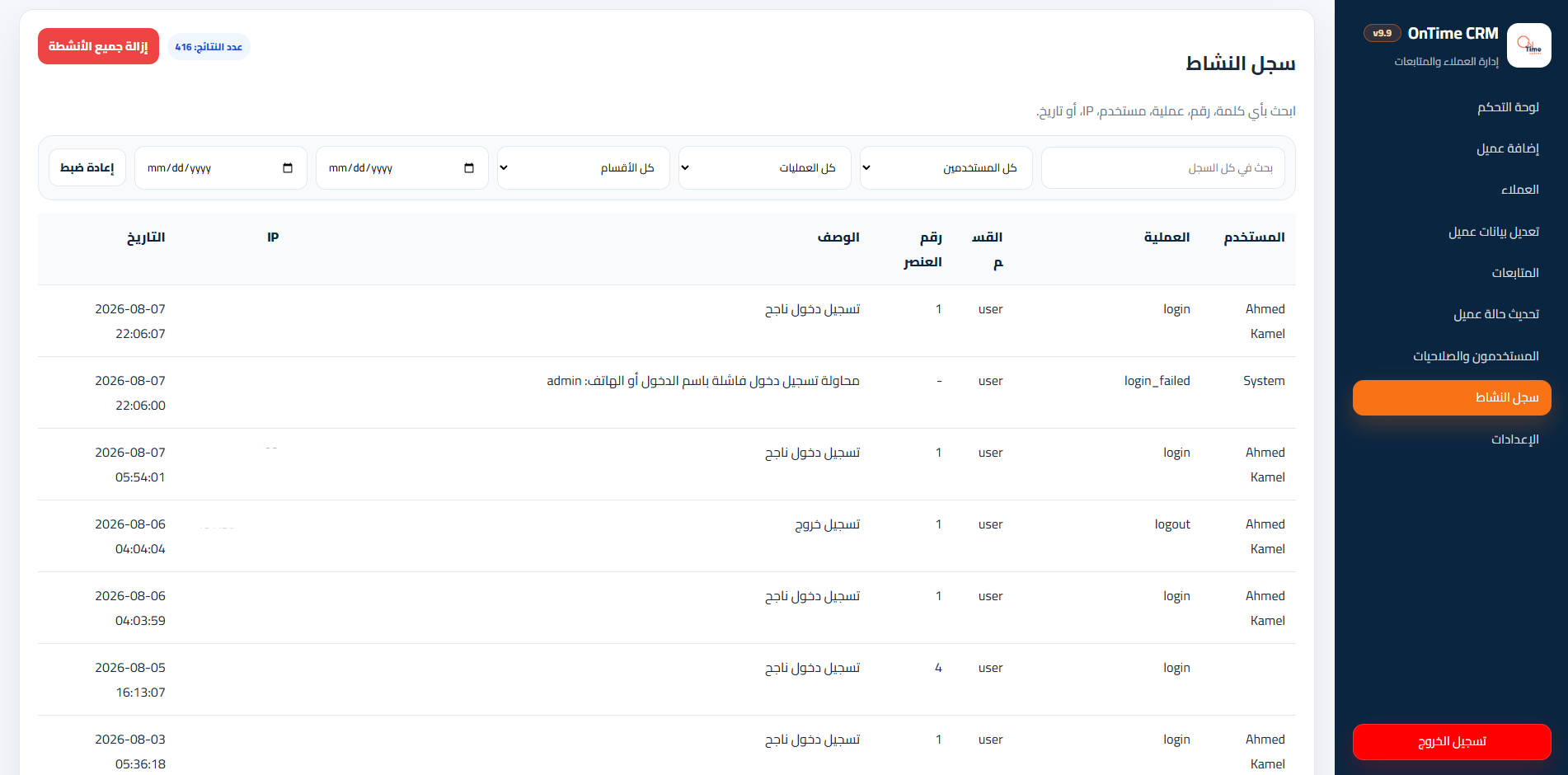Click تسجيل دخول ناجح in 16:13:07 row
Viewport: 1568px width, 775px height.
[812, 668]
